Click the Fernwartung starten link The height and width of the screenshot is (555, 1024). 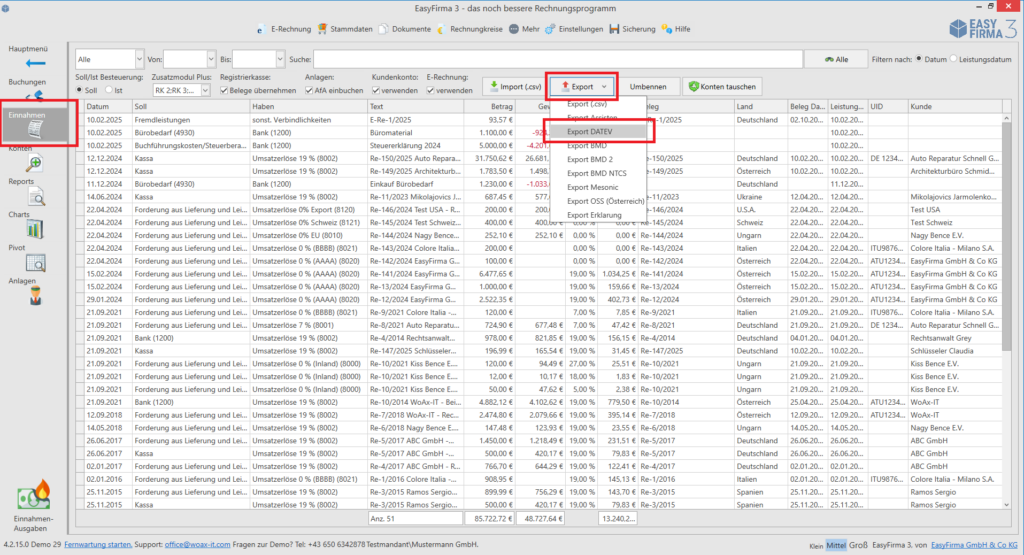click(97, 544)
